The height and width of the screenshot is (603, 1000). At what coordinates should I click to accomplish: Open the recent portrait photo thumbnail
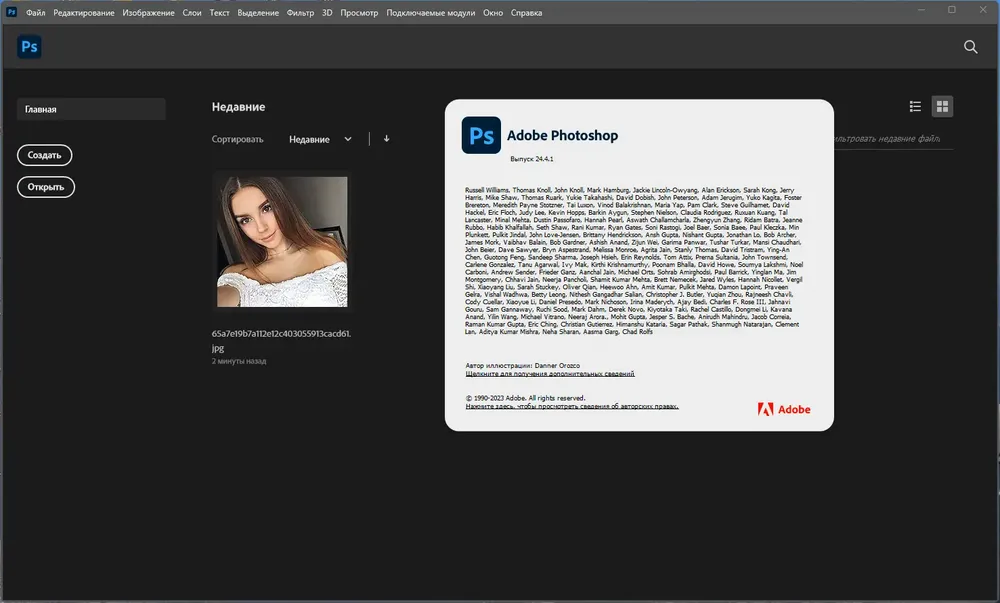(282, 242)
